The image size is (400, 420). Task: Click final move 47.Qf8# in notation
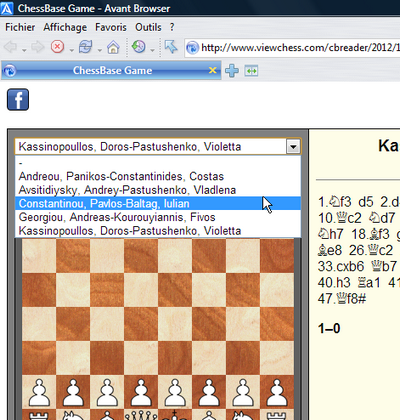[x=342, y=298]
